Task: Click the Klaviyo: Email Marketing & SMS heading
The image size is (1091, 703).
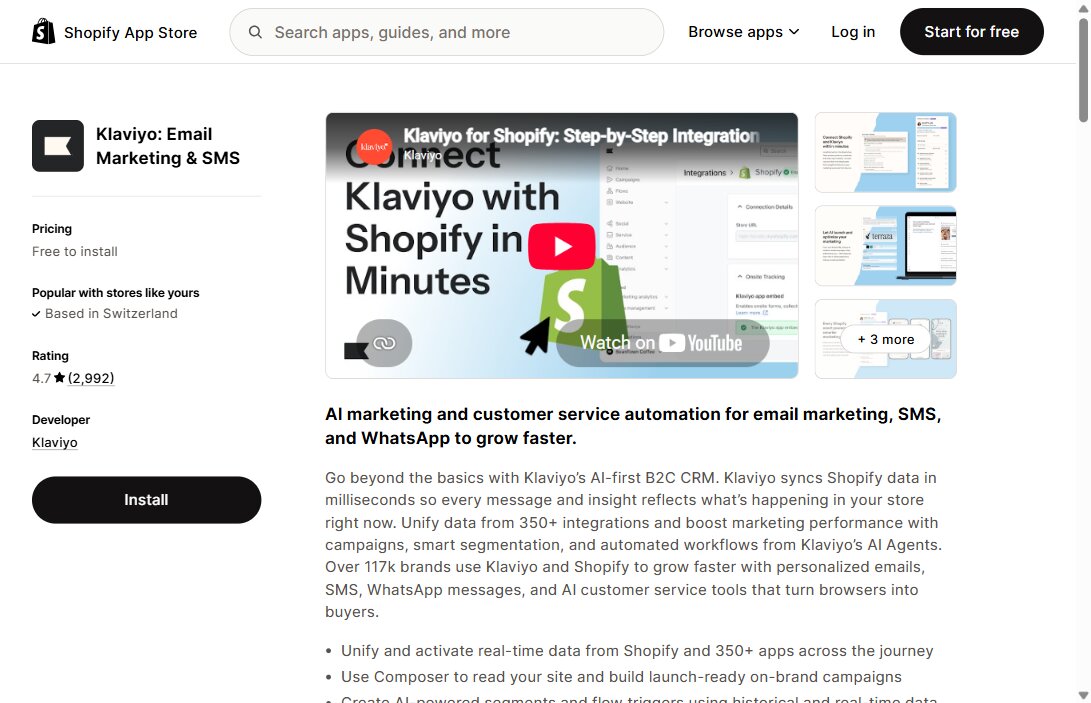Action: [168, 146]
